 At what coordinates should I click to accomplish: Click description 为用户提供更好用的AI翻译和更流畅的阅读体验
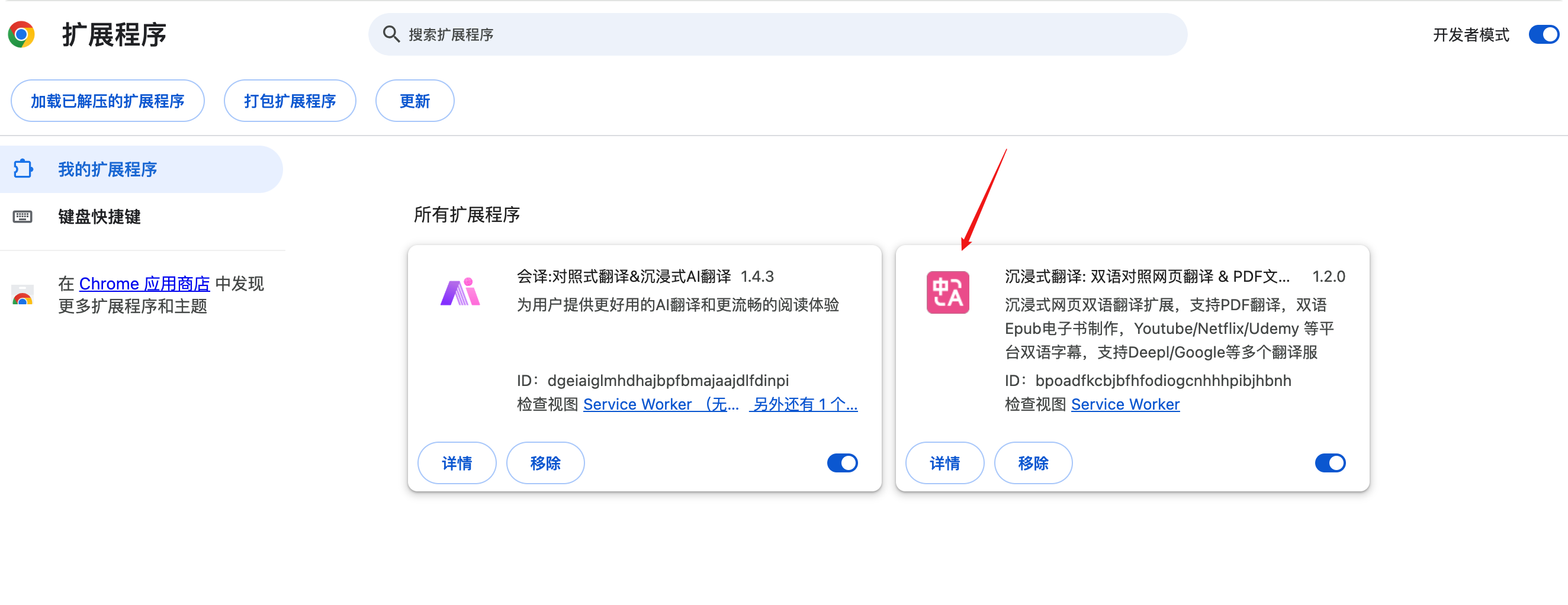tap(678, 304)
